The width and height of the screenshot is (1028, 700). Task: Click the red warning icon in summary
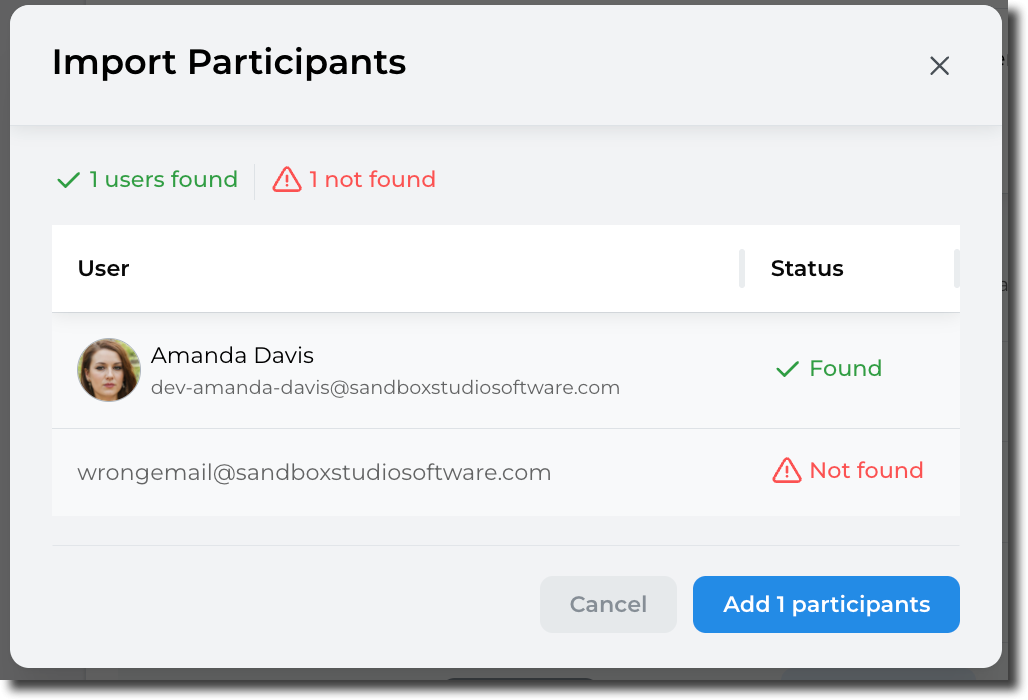click(287, 180)
